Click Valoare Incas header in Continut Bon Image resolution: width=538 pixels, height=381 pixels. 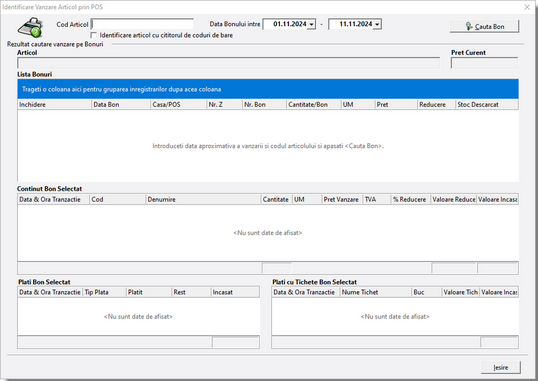coord(498,199)
